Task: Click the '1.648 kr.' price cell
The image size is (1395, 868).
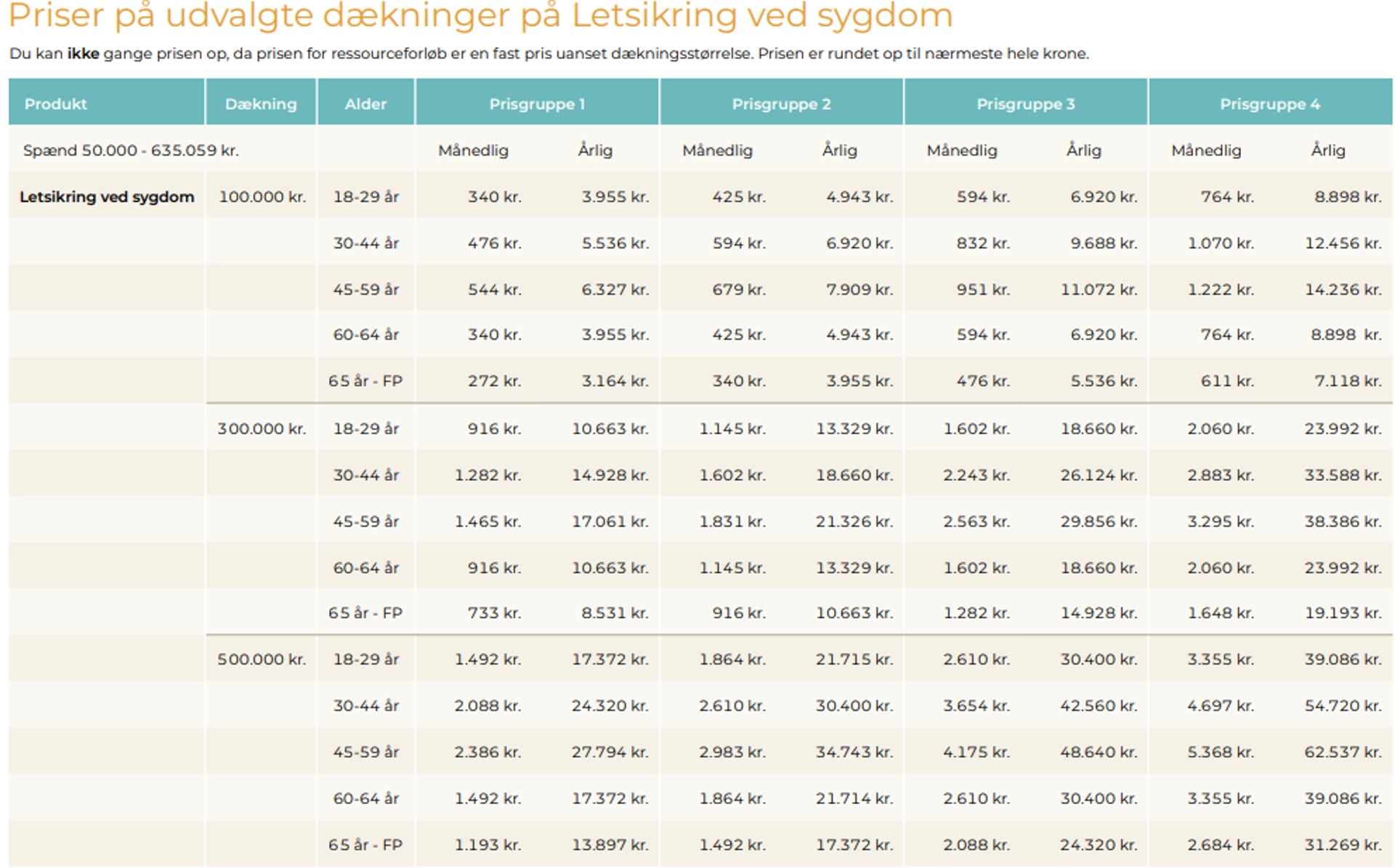Action: pos(1221,613)
